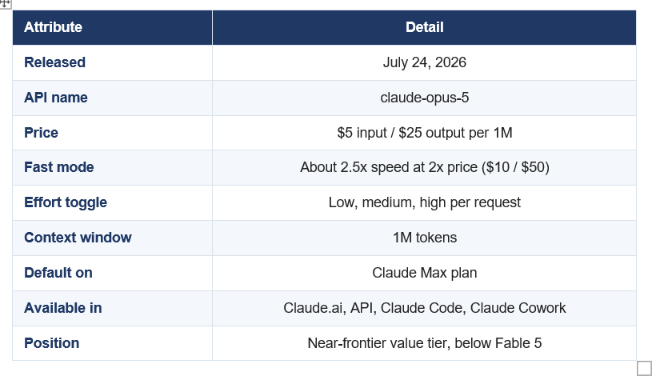Click the About 2.5x speed cell
The image size is (660, 385).
point(424,167)
